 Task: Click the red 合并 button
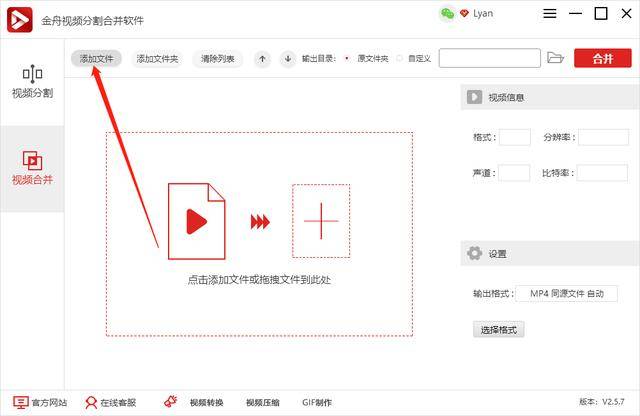pyautogui.click(x=603, y=58)
